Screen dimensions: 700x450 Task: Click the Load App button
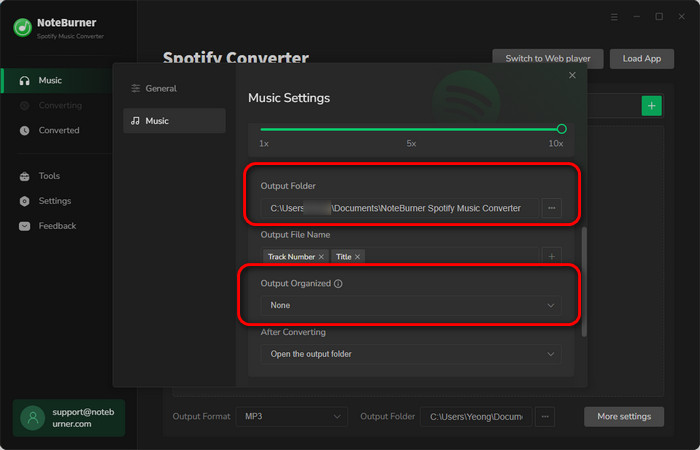(x=642, y=59)
